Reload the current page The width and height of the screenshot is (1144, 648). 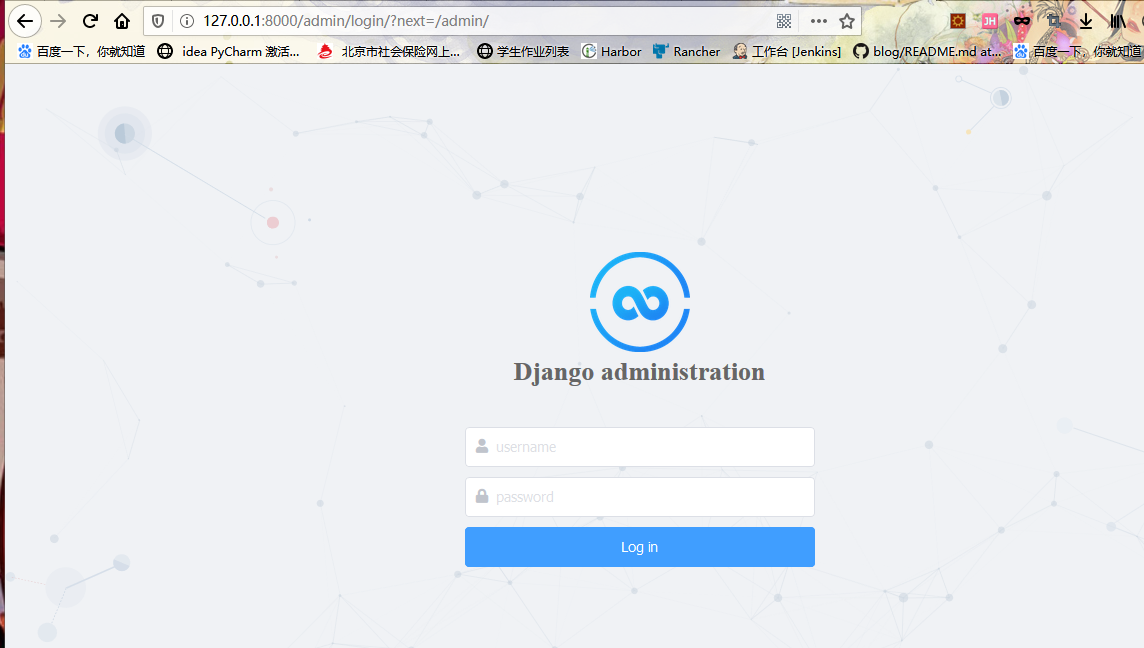(x=90, y=21)
